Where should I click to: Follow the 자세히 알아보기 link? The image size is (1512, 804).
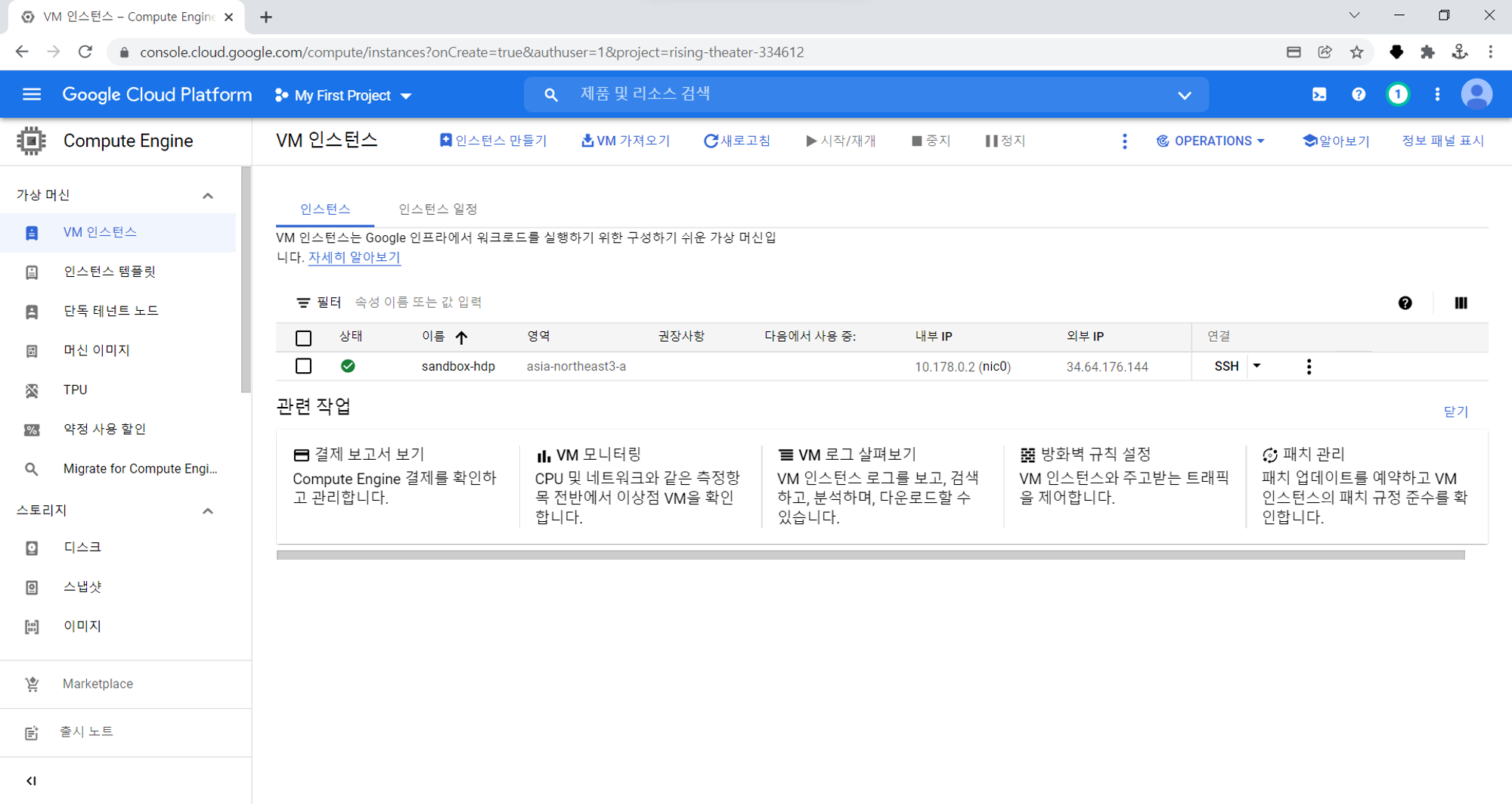(x=355, y=257)
